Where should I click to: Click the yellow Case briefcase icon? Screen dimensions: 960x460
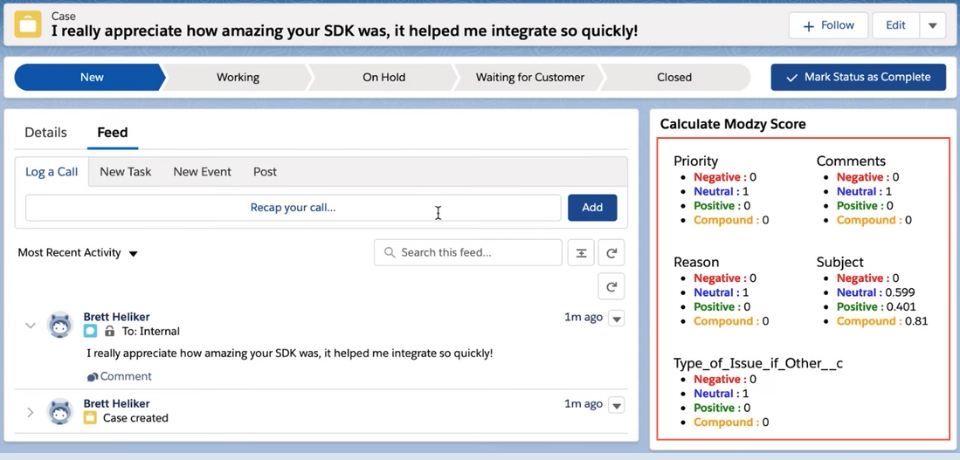pos(28,24)
